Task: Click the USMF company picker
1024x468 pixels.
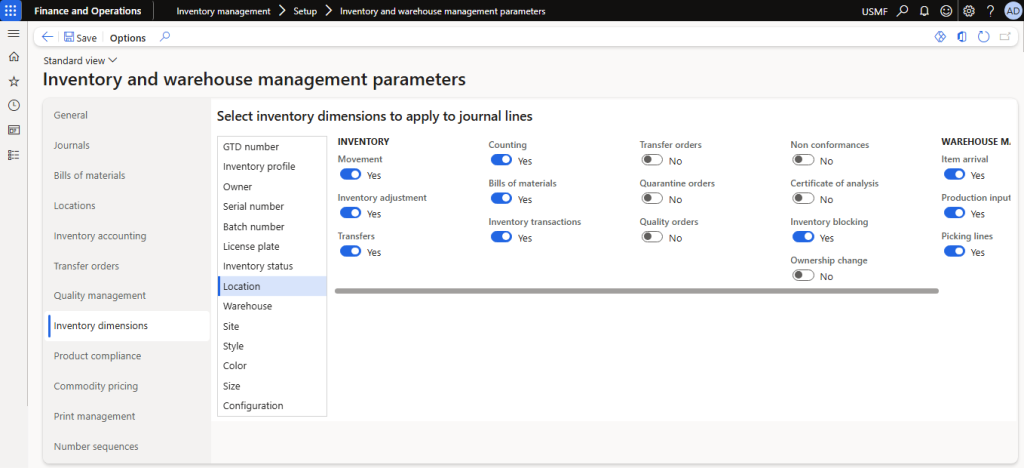Action: tap(872, 11)
